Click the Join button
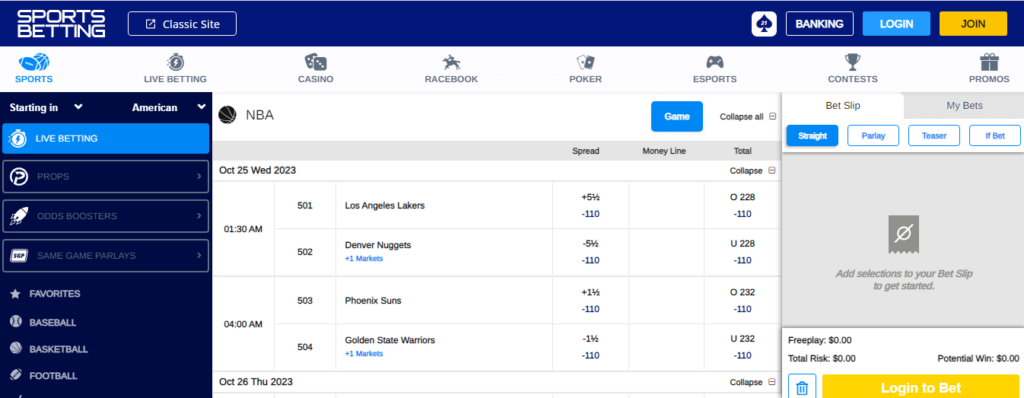Image resolution: width=1024 pixels, height=398 pixels. pos(973,24)
